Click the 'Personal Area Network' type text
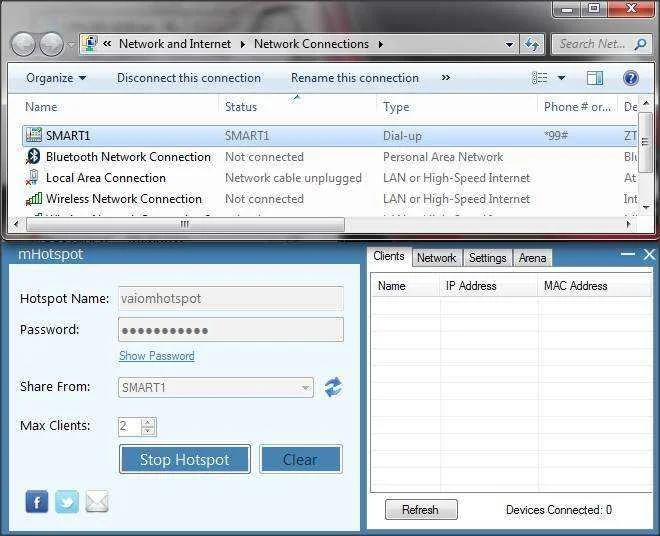 coord(443,157)
